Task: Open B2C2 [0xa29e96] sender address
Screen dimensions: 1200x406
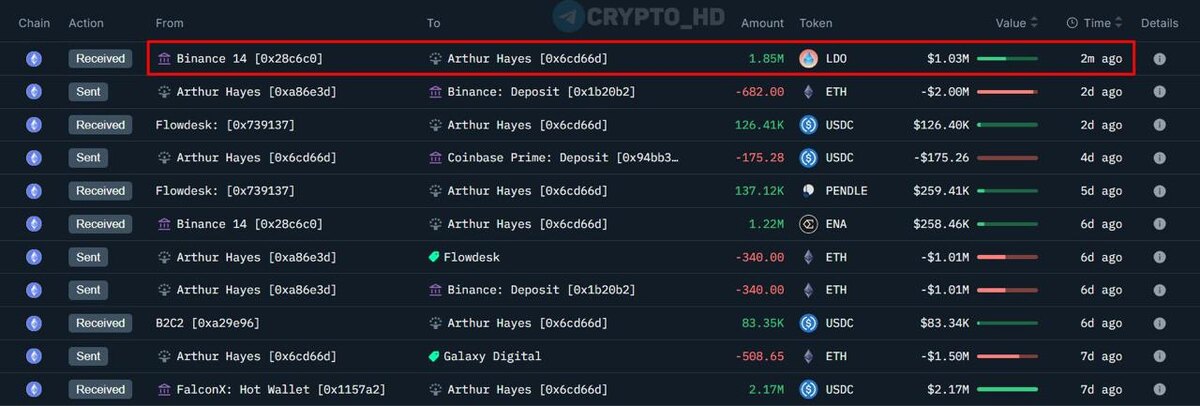Action: (208, 323)
